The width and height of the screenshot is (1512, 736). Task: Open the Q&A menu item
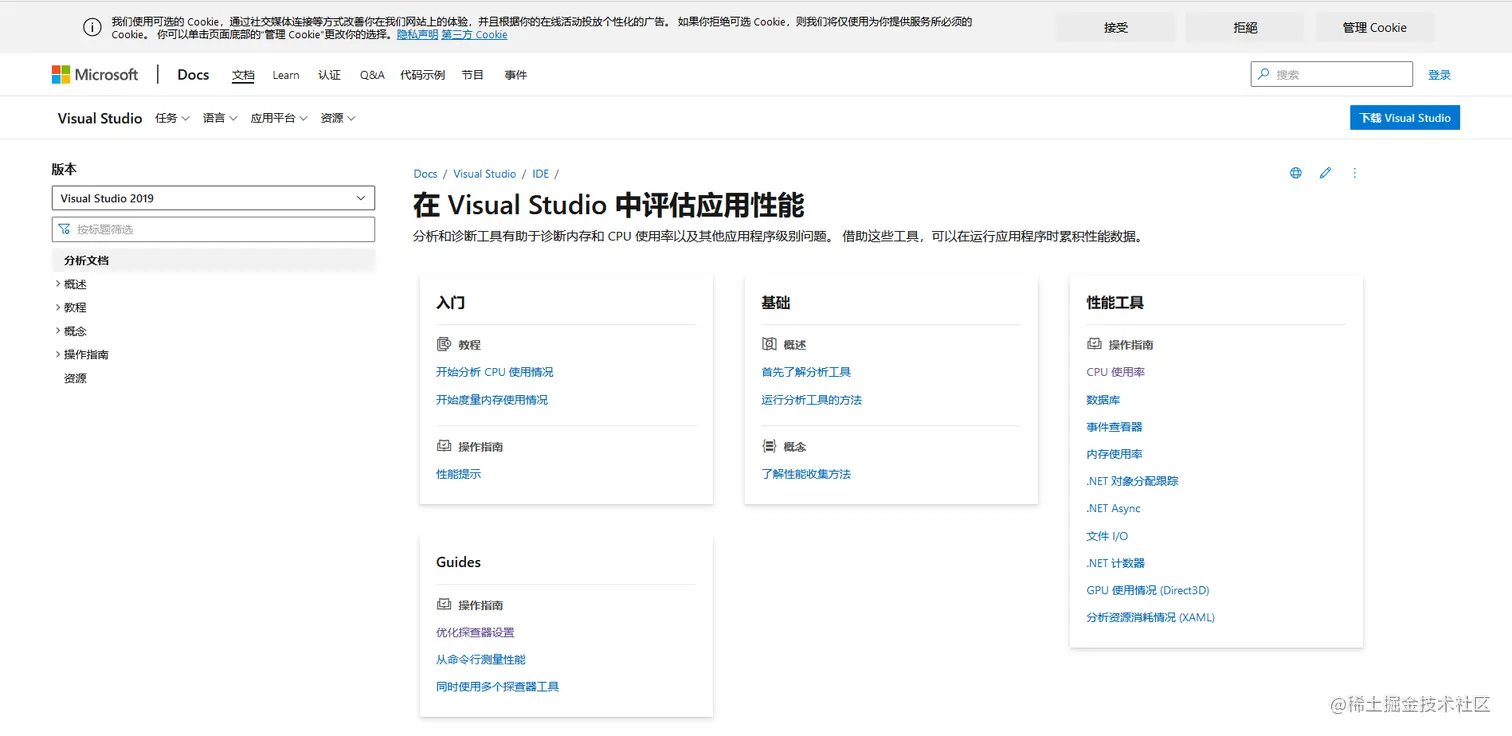[x=371, y=74]
